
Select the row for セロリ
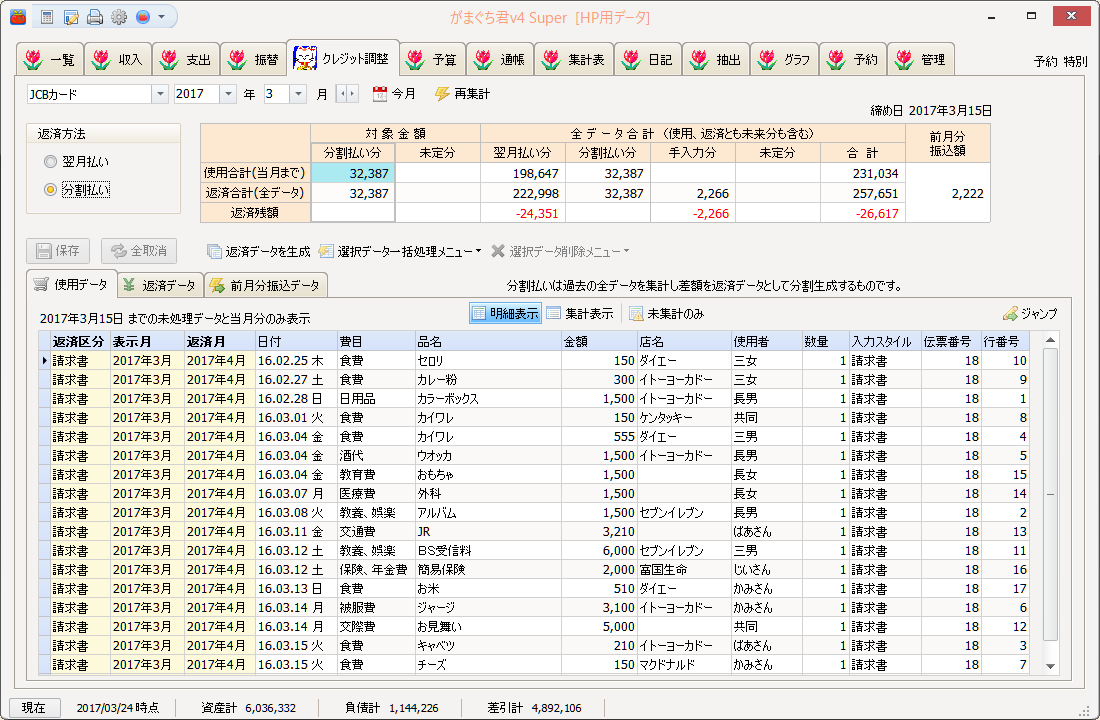[533, 361]
